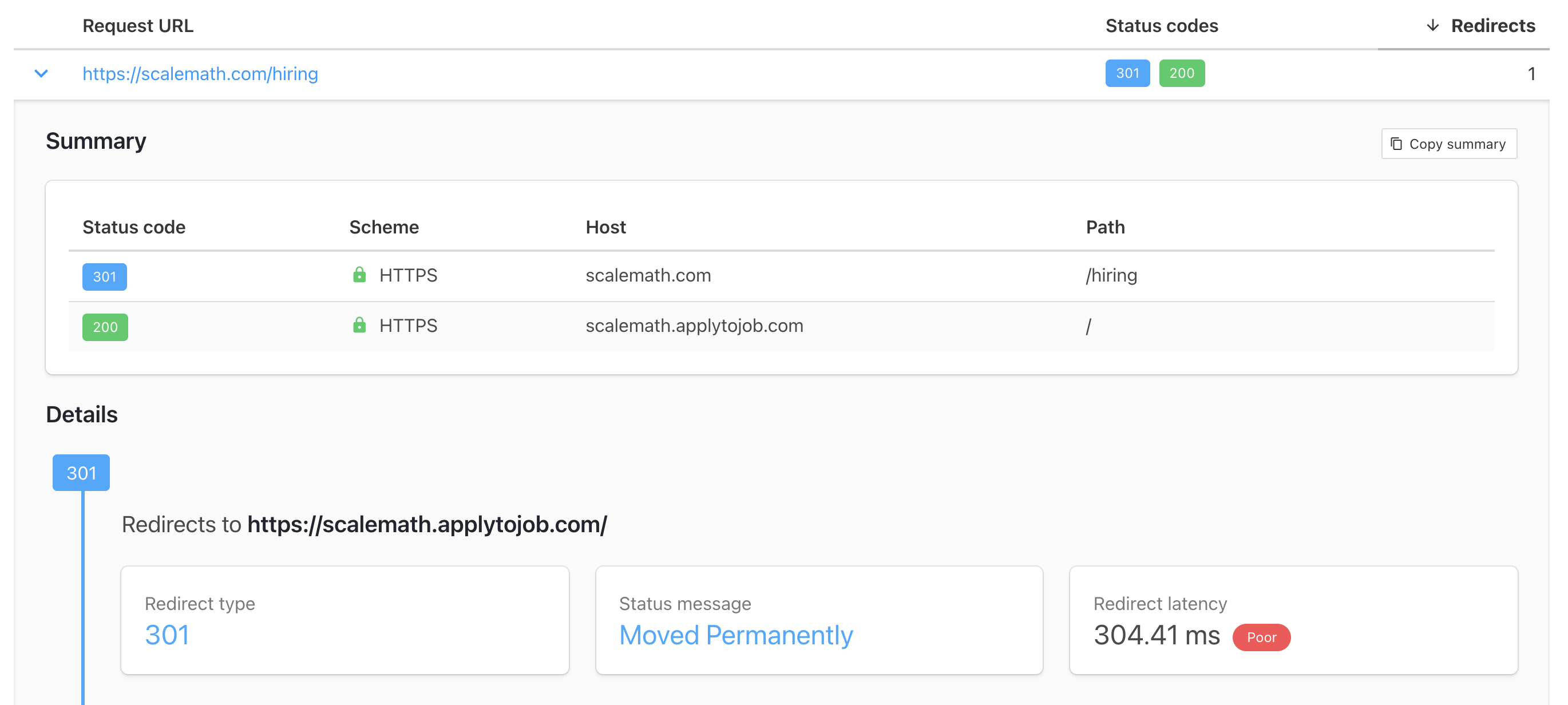
Task: Click the down arrow sort icon beside Redirects
Action: click(x=1433, y=26)
